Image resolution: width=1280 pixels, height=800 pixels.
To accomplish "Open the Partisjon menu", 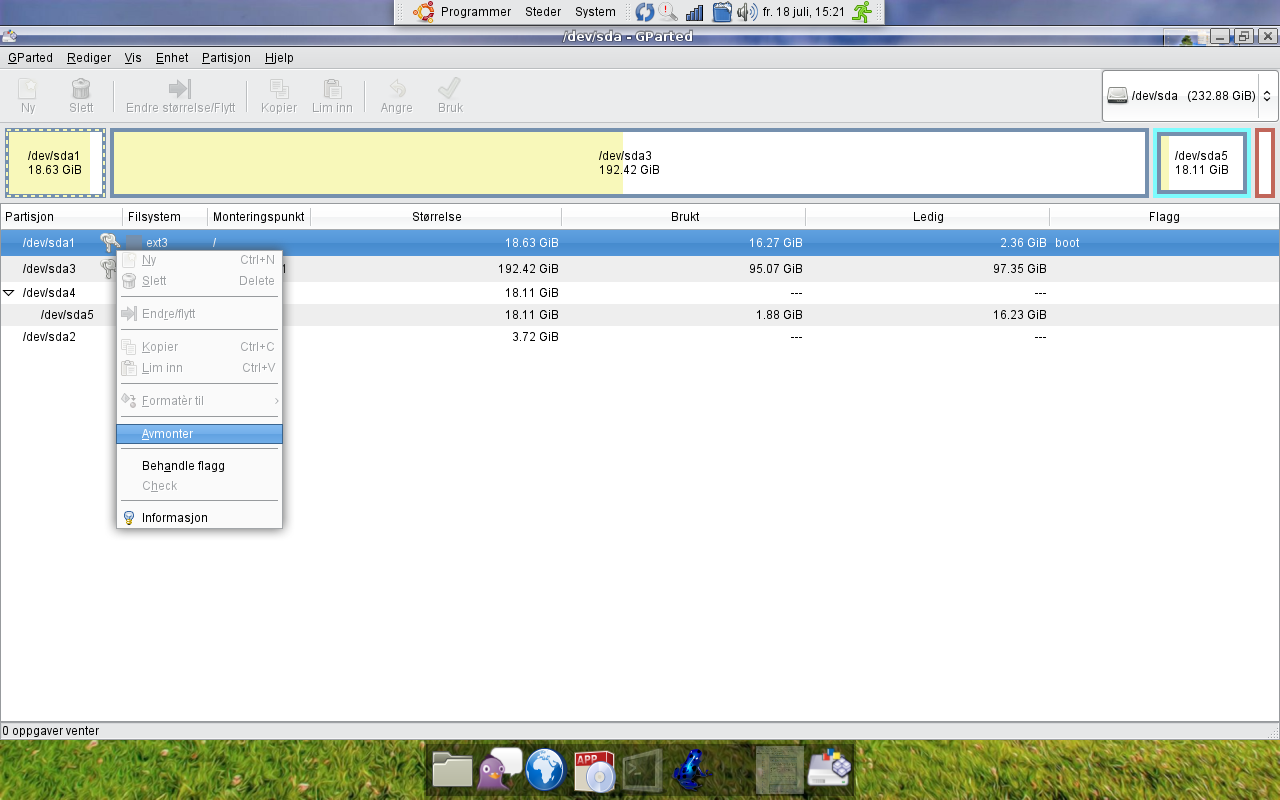I will click(x=226, y=58).
